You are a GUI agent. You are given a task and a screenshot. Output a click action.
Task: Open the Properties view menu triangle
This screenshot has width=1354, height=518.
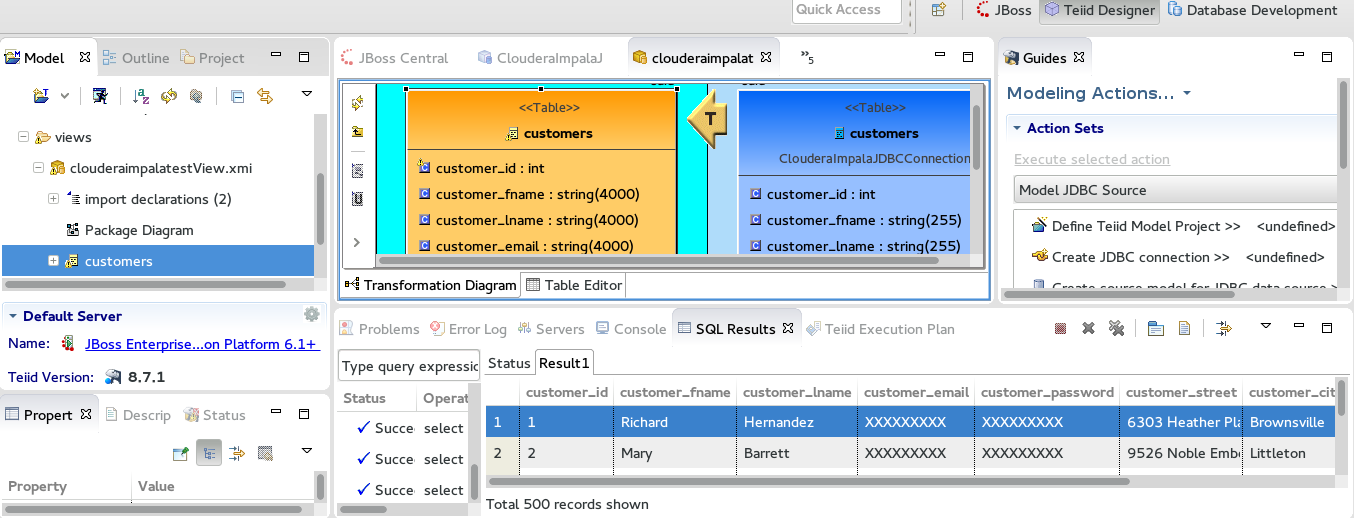pos(307,452)
